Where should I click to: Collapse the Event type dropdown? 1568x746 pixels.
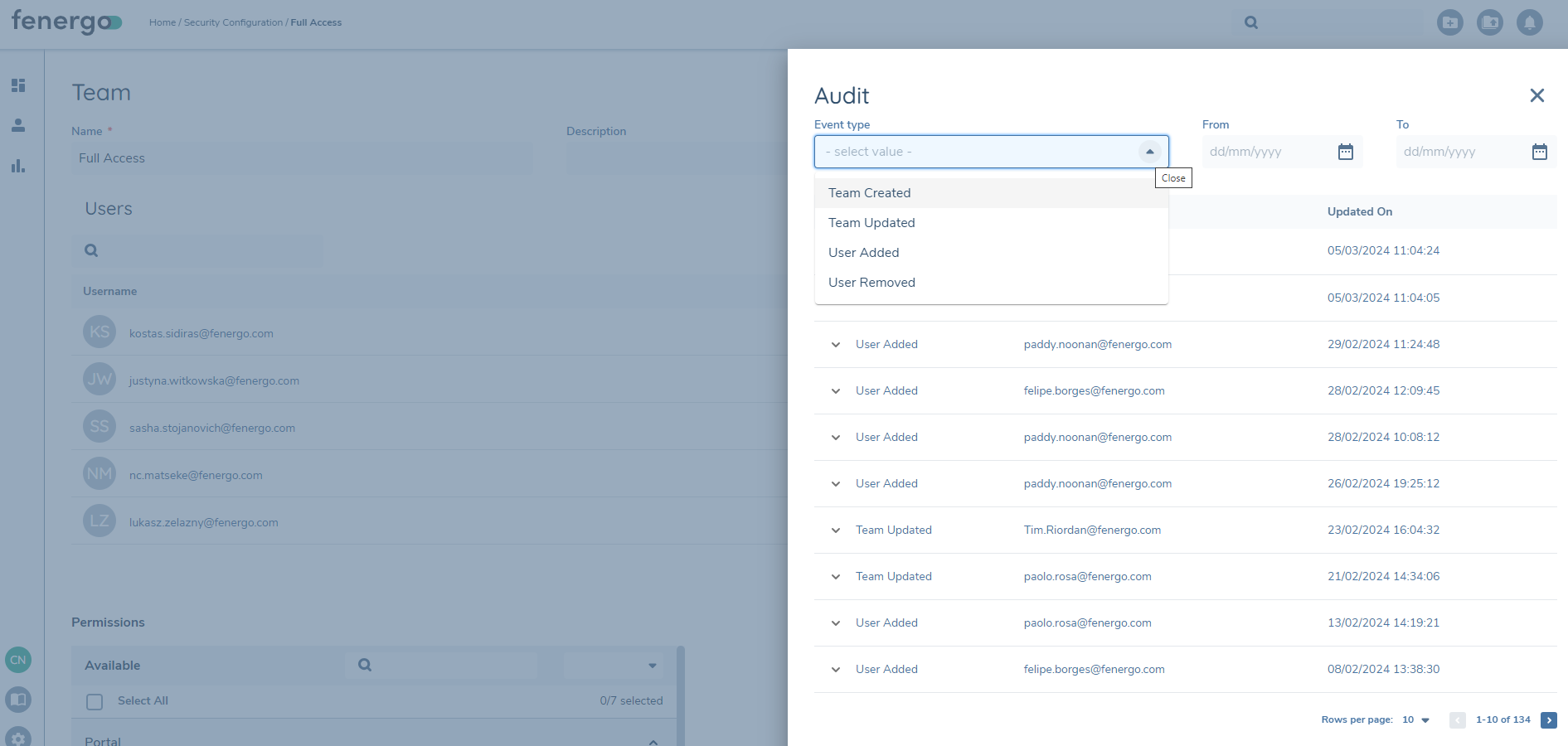[1151, 152]
